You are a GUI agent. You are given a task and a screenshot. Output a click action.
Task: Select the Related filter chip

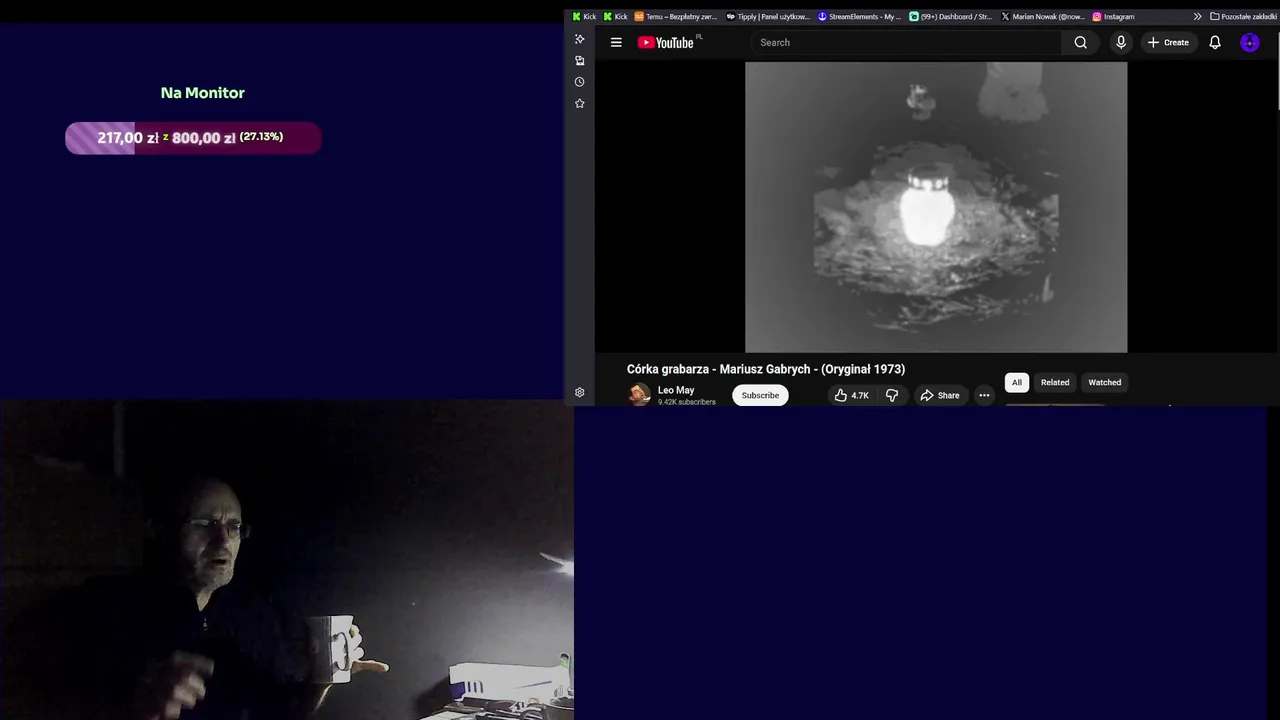[1055, 382]
